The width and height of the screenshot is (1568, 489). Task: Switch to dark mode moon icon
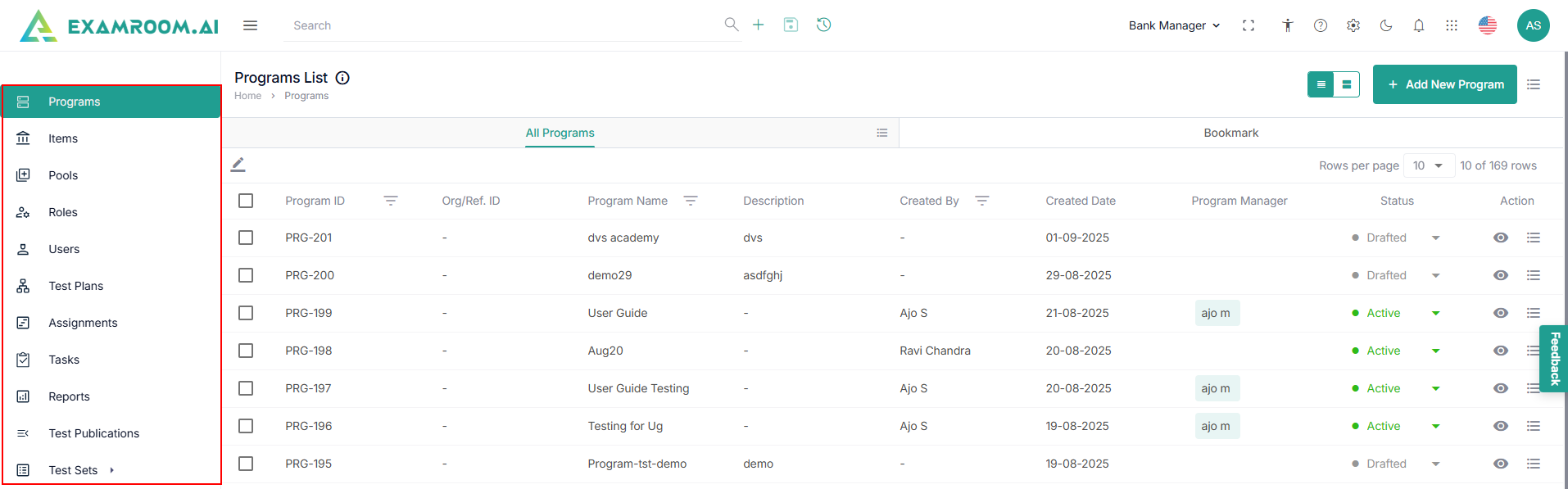point(1386,25)
